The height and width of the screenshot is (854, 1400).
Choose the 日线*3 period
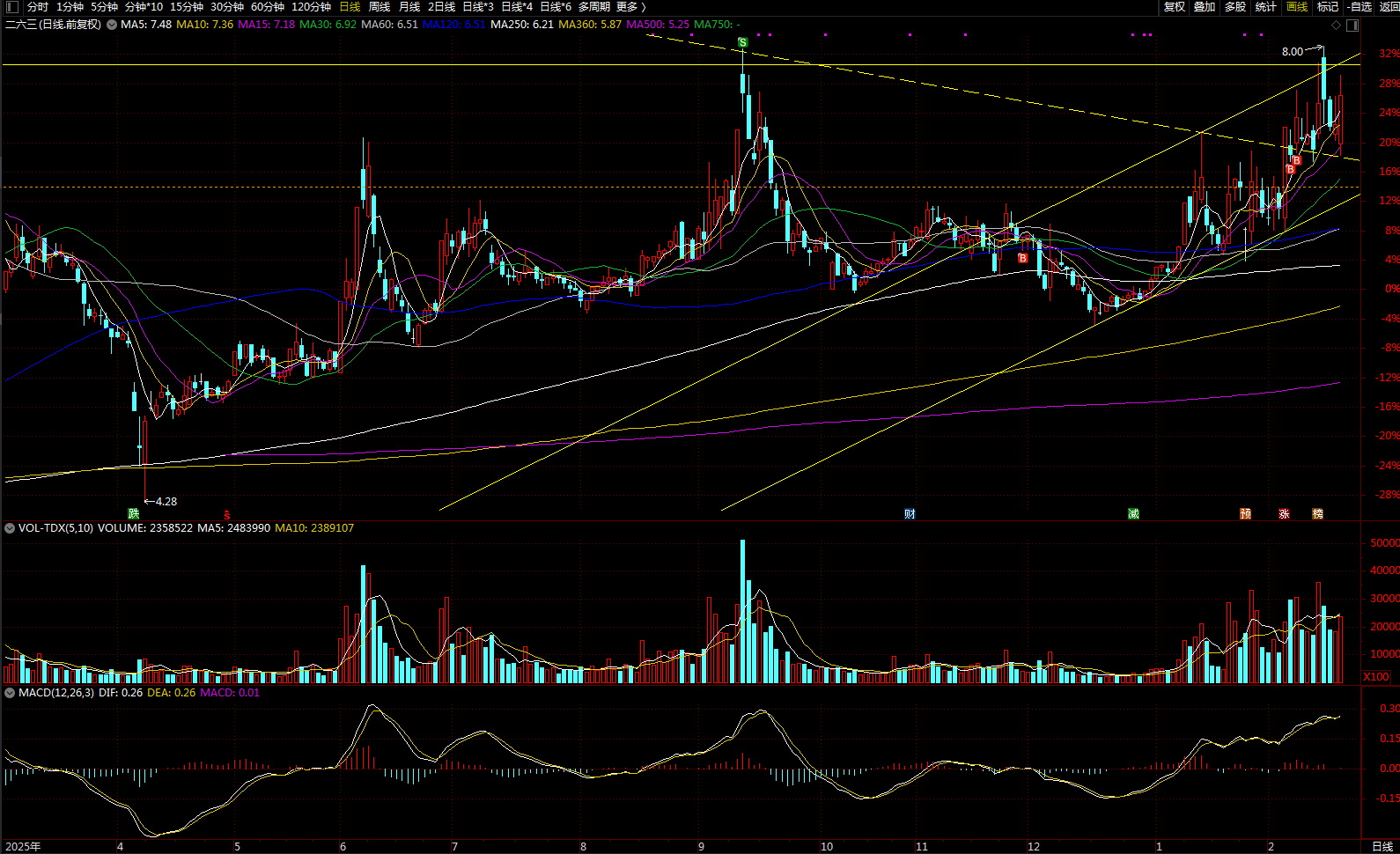click(478, 7)
